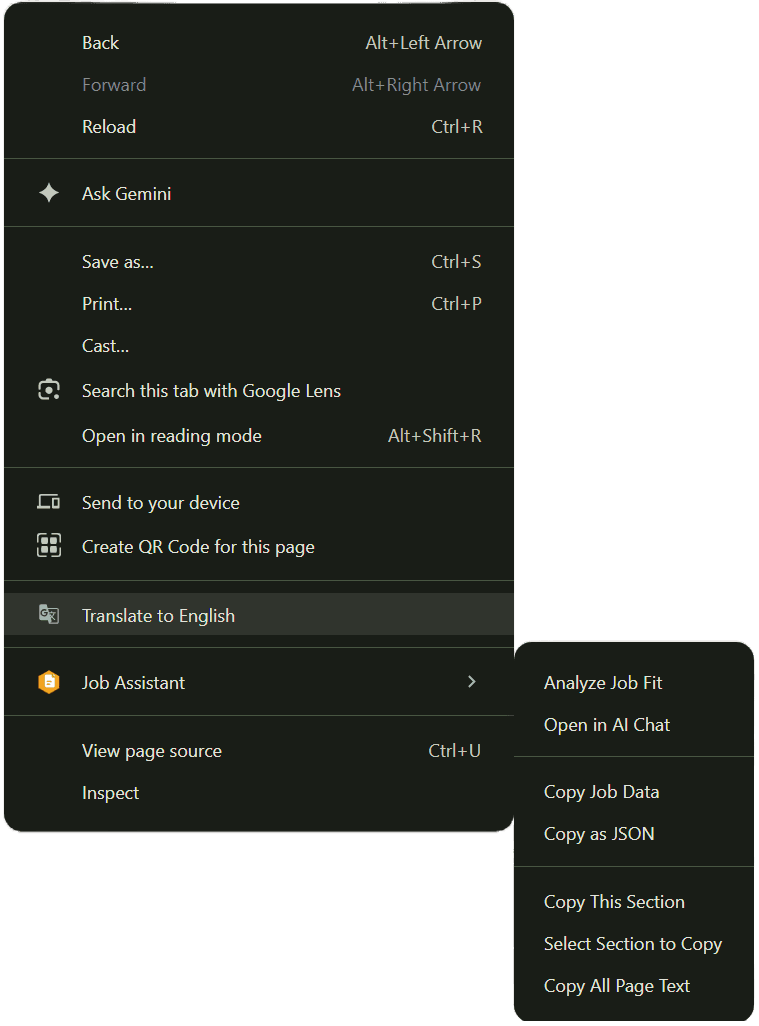The height and width of the screenshot is (1026, 759).
Task: Open the Job Assistant label
Action: (133, 682)
